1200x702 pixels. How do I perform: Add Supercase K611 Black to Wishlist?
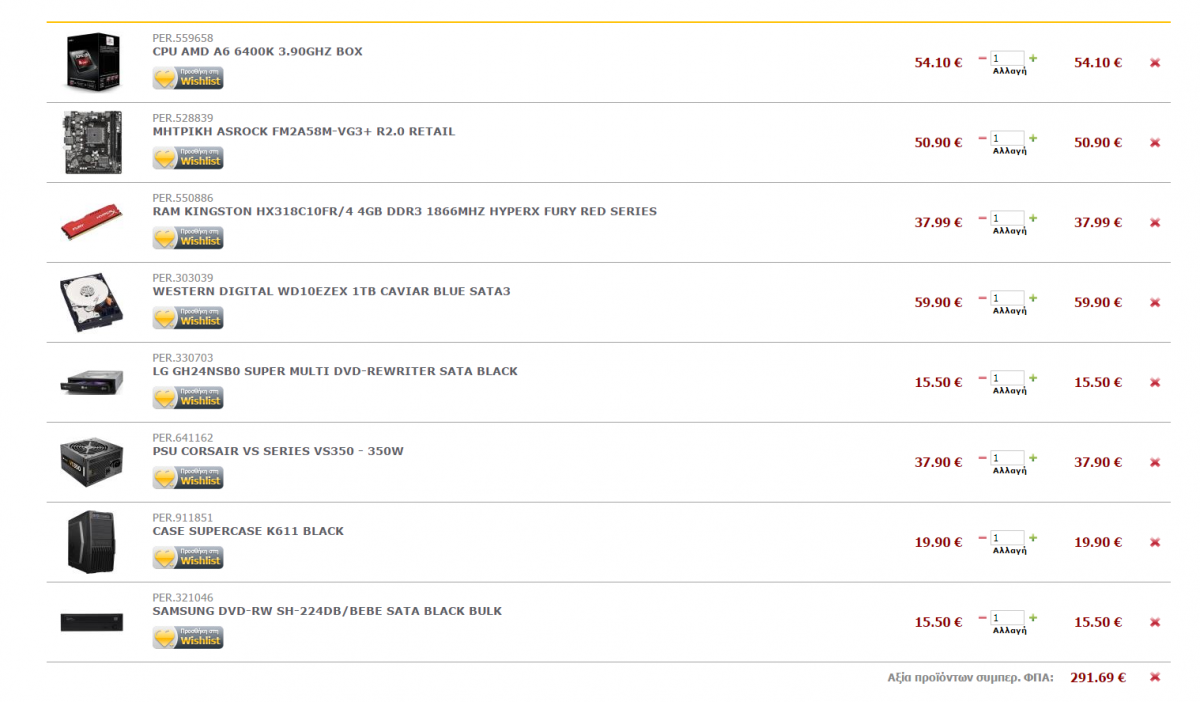188,558
